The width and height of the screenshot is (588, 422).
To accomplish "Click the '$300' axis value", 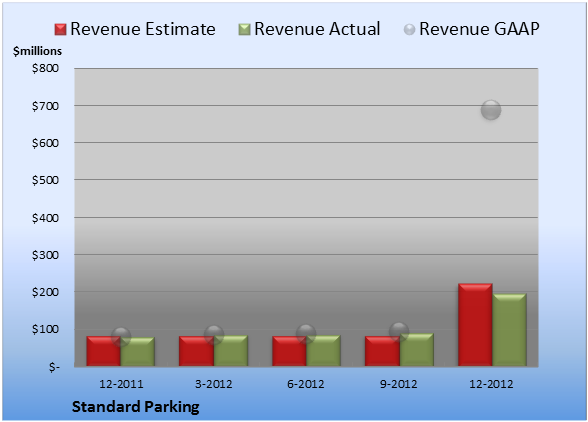I will coord(45,255).
